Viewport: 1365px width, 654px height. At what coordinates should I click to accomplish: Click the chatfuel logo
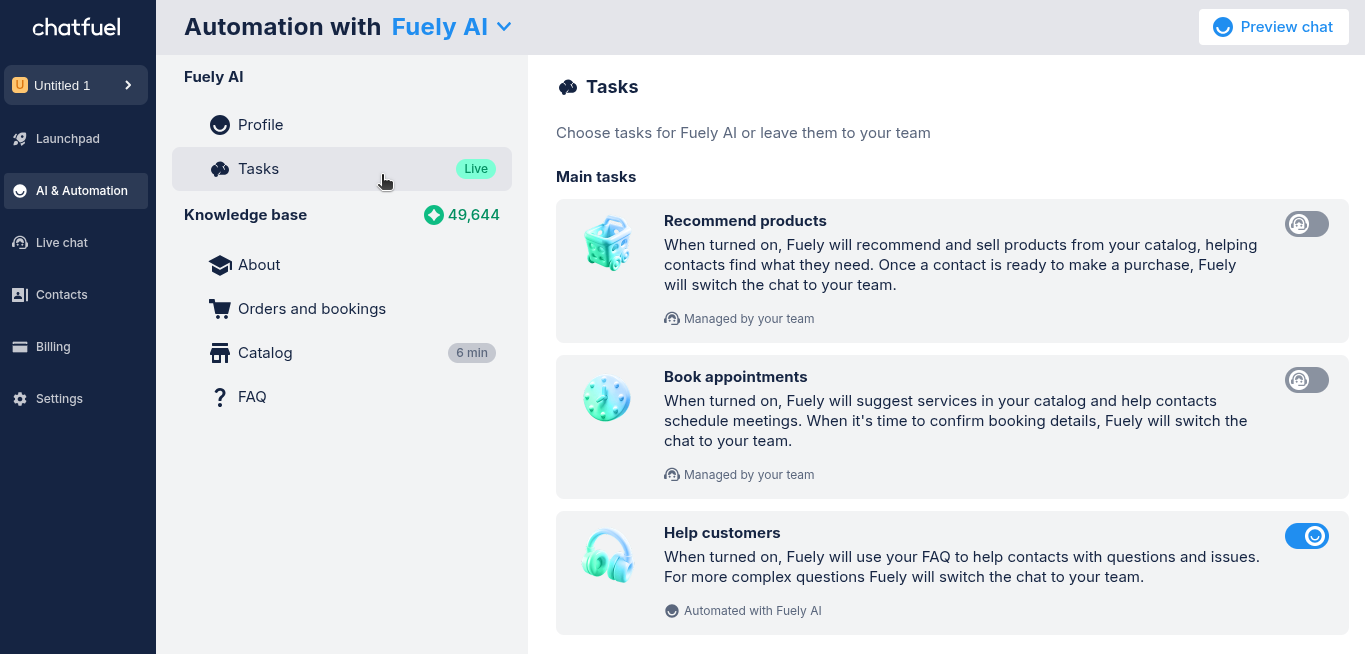click(x=76, y=27)
